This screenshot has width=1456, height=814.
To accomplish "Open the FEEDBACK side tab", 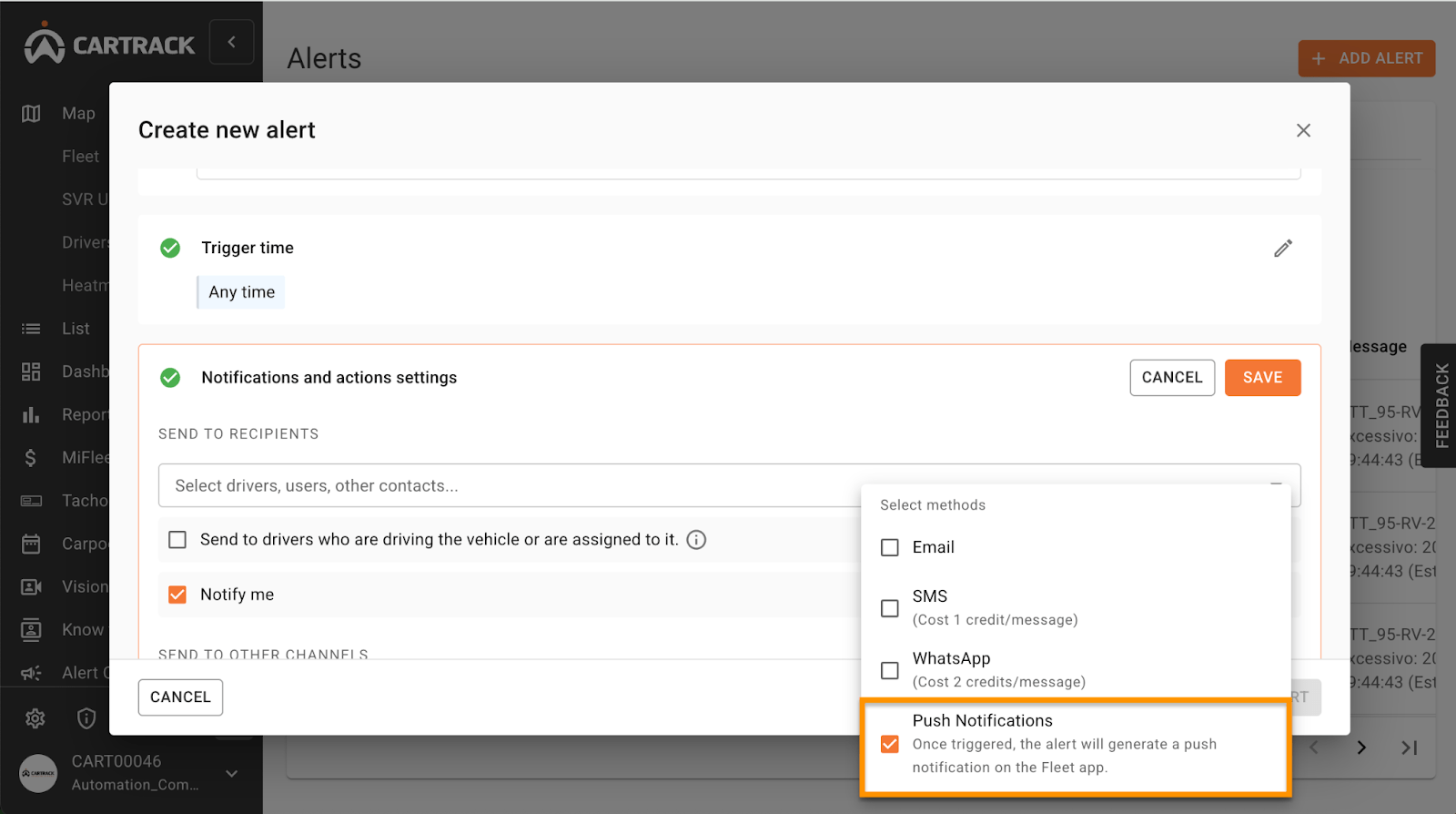I will tap(1440, 406).
